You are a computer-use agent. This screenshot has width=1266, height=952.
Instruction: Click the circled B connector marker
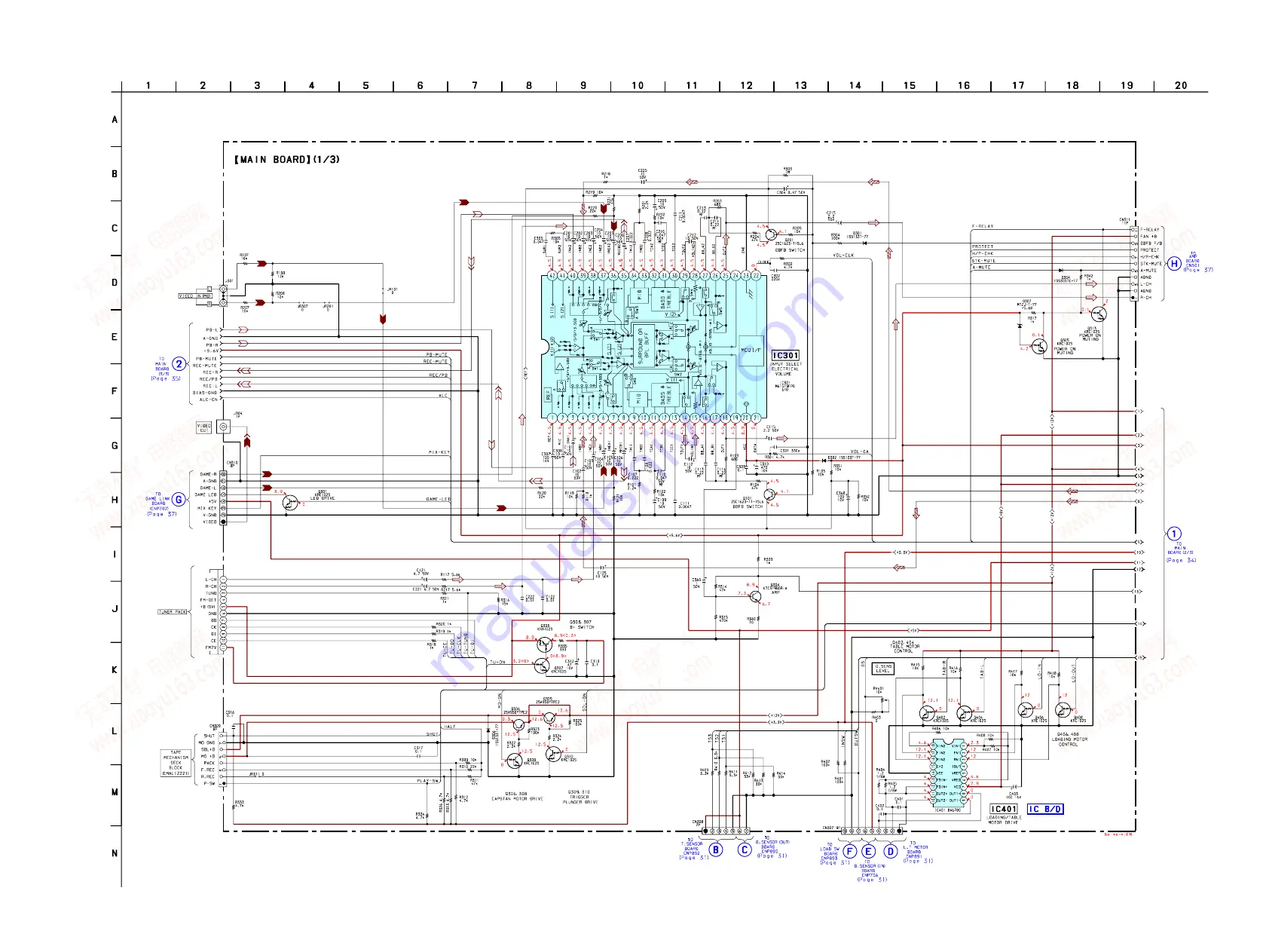click(x=716, y=849)
